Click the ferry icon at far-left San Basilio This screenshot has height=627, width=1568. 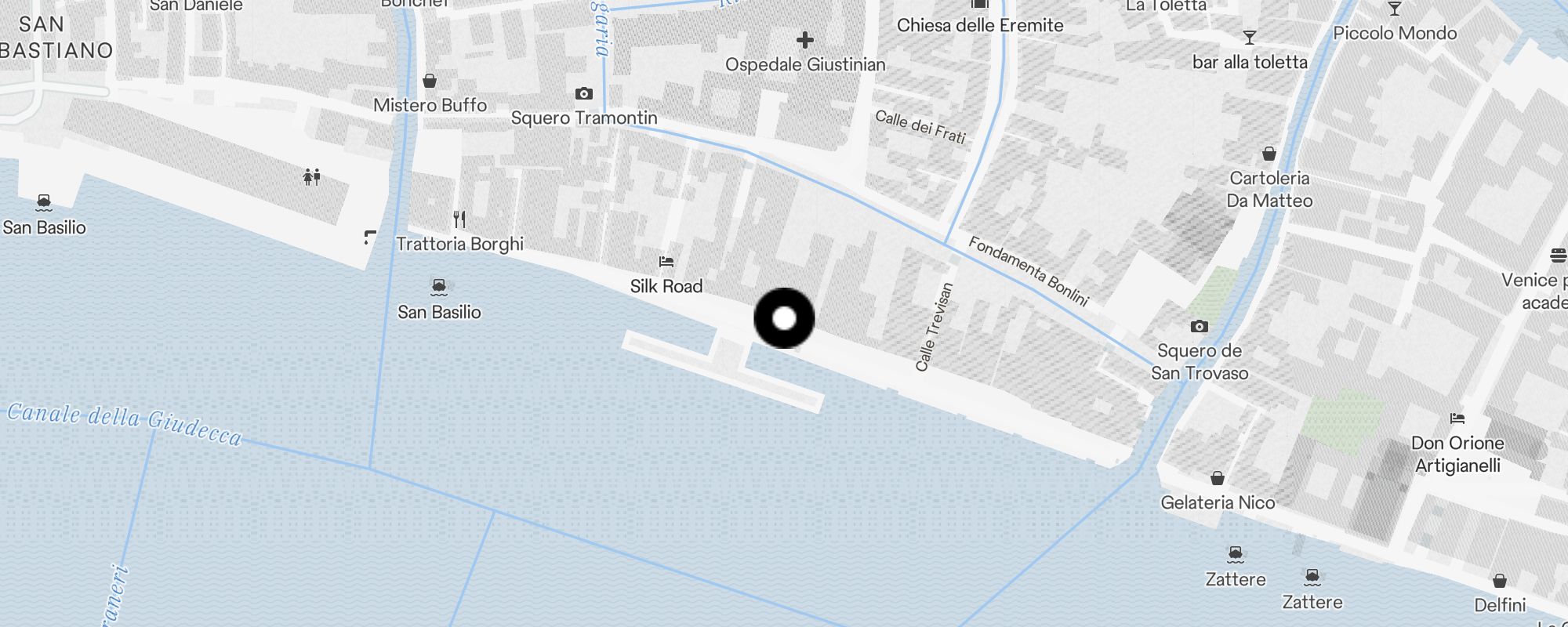pos(44,203)
